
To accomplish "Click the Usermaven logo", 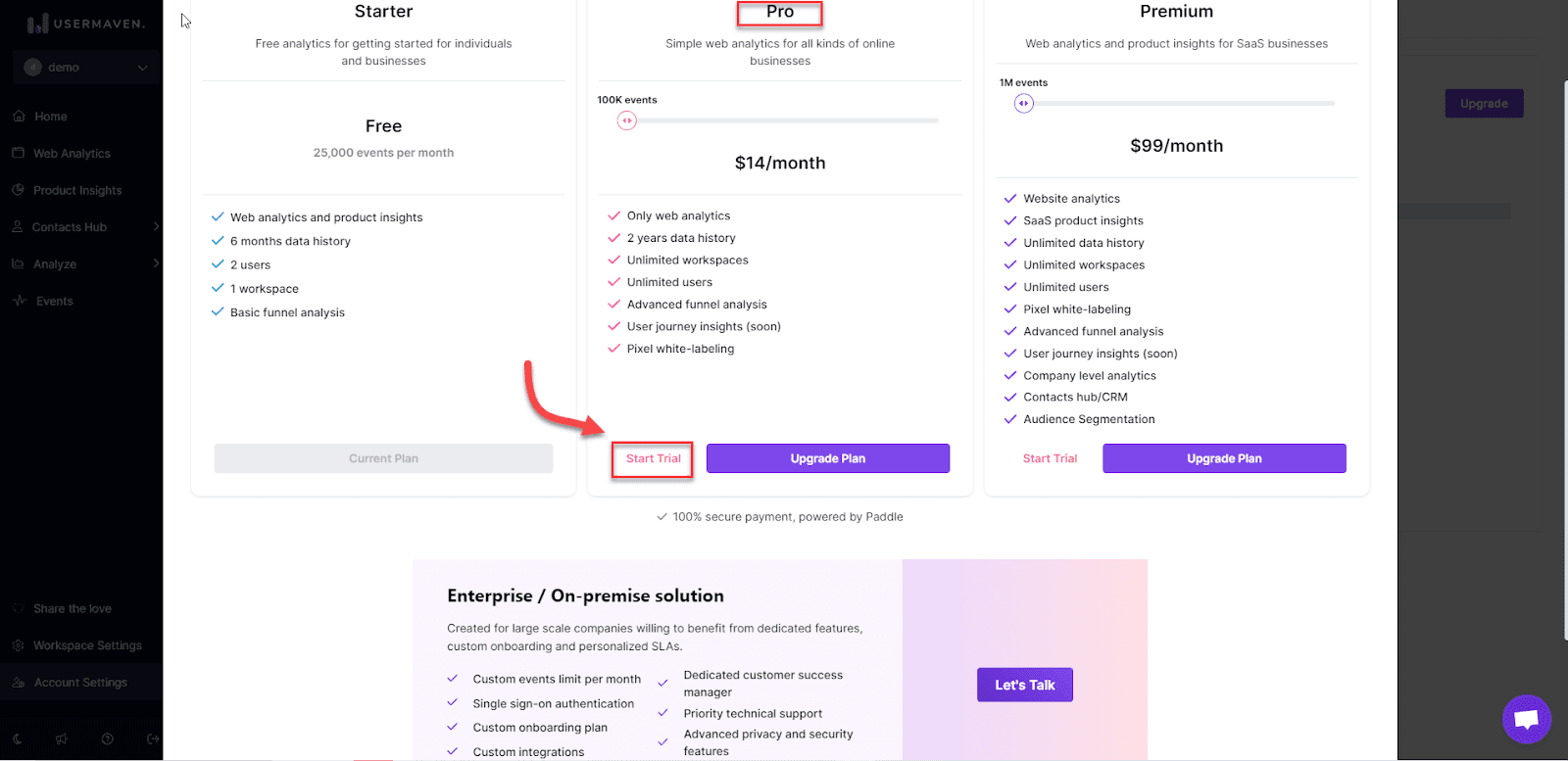I will pyautogui.click(x=86, y=24).
